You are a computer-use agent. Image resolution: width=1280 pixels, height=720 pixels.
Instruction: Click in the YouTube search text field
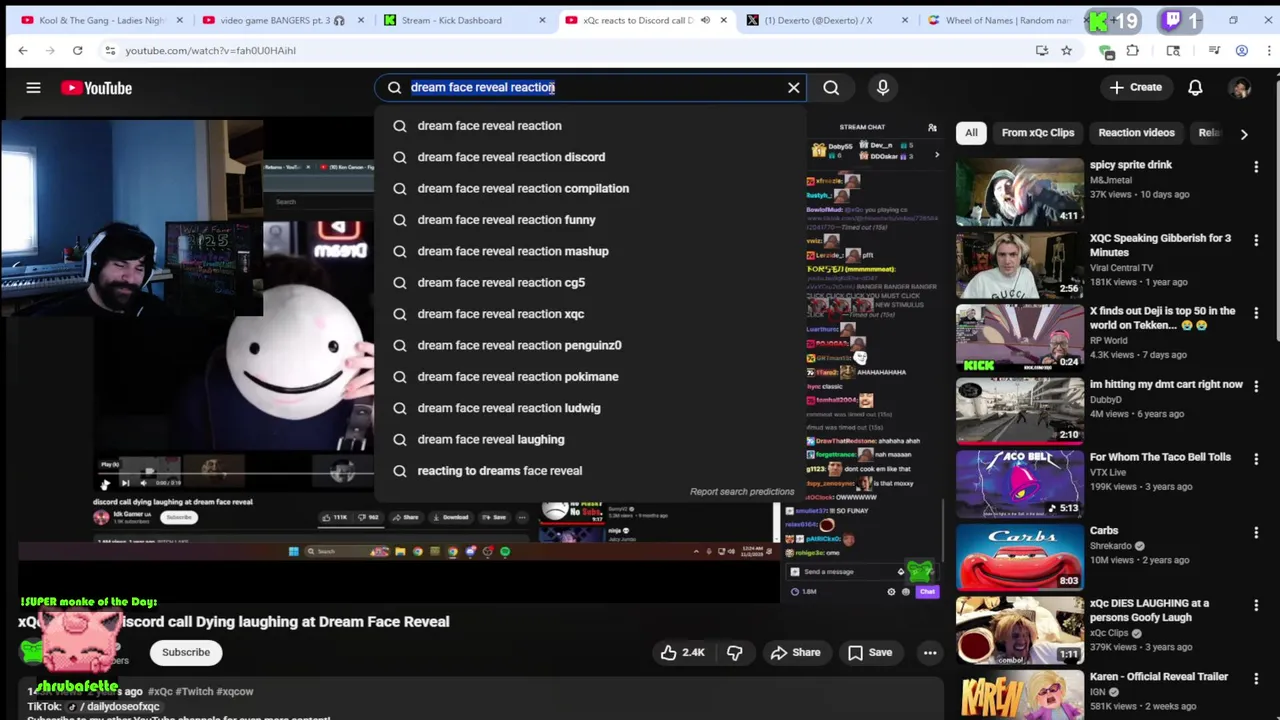[595, 87]
